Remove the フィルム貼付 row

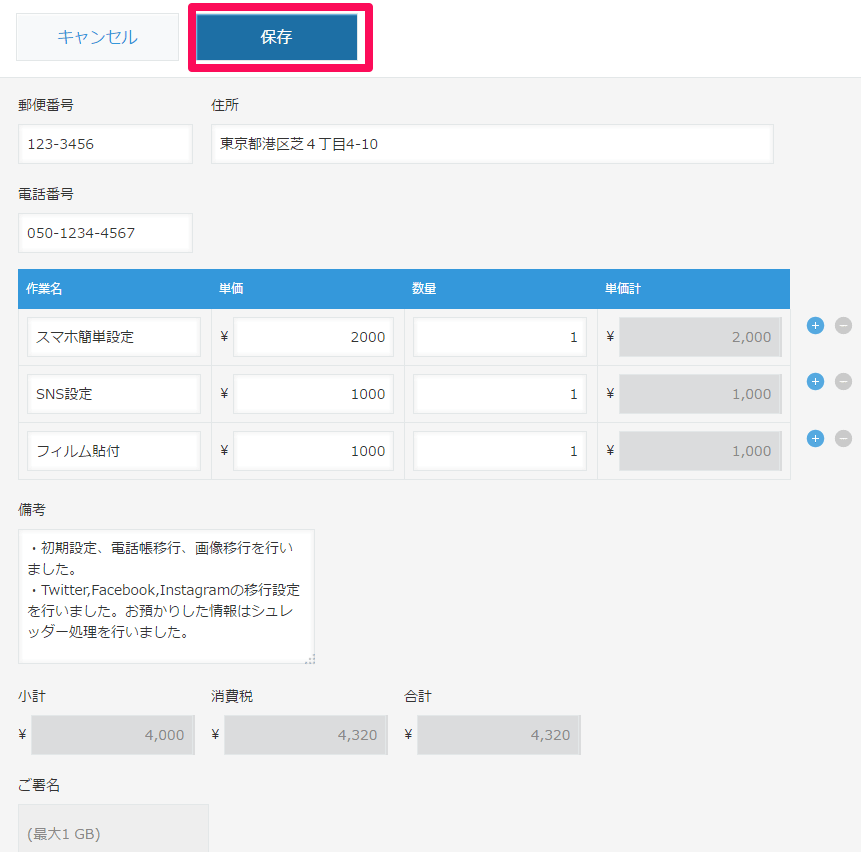[843, 438]
